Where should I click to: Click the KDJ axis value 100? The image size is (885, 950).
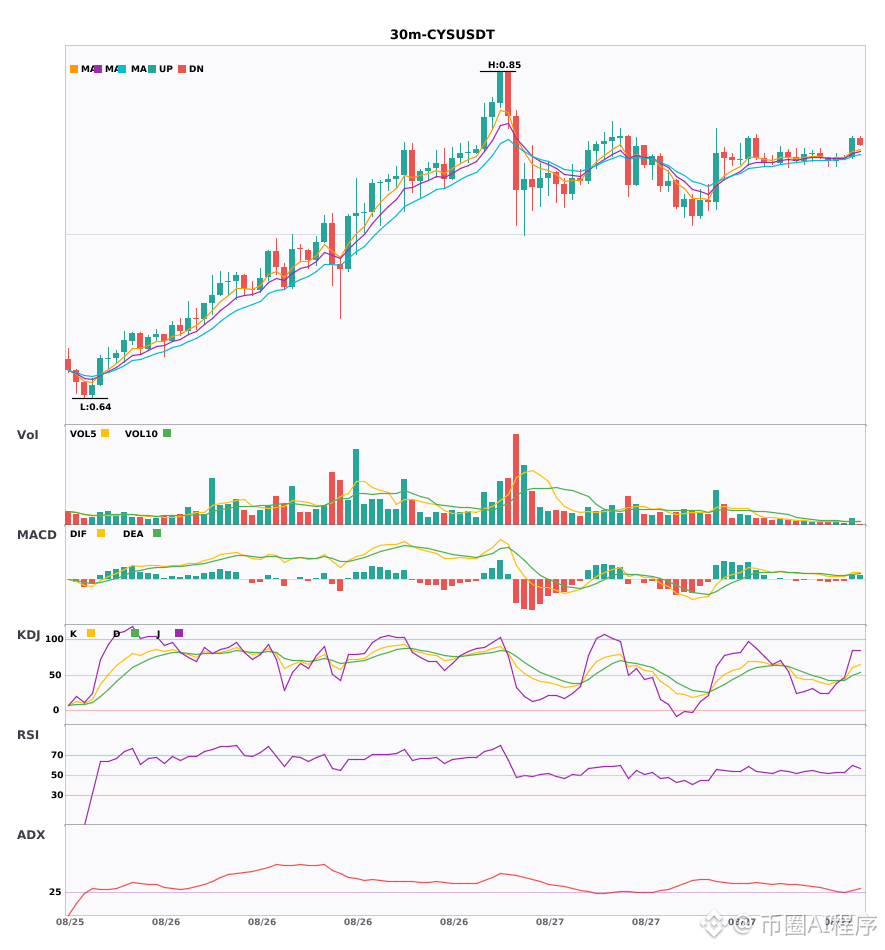point(55,639)
